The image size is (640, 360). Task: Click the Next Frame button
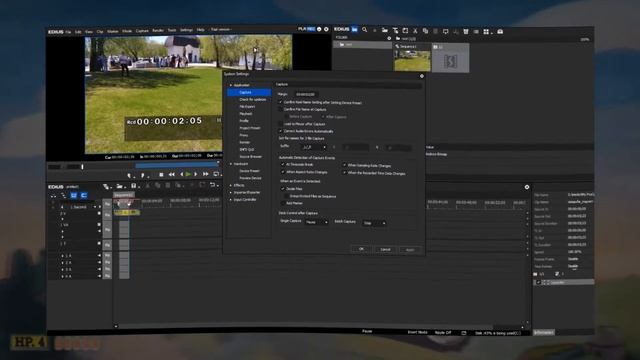click(196, 174)
